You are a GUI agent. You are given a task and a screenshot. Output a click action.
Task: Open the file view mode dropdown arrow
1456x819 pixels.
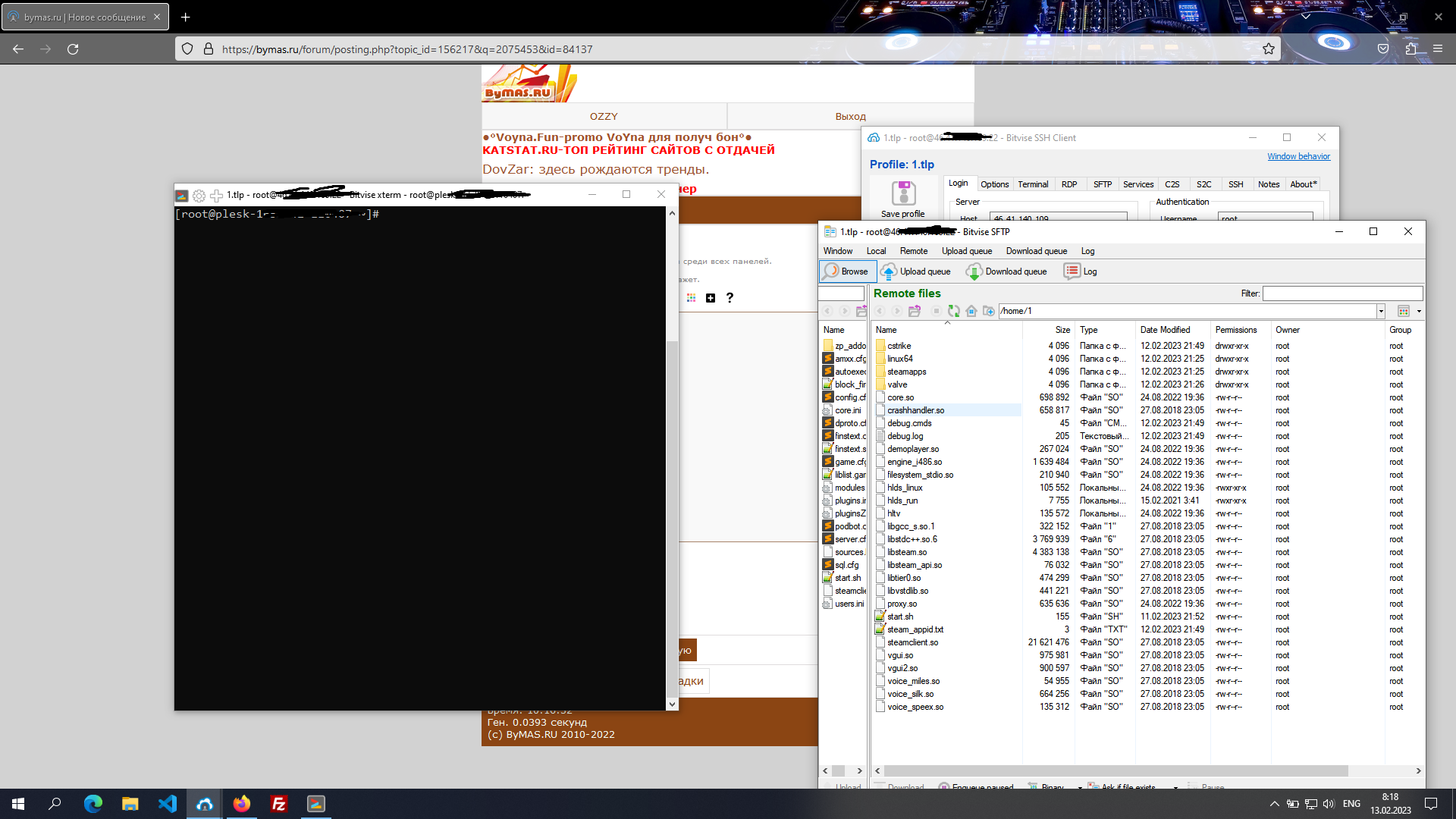(x=1419, y=311)
